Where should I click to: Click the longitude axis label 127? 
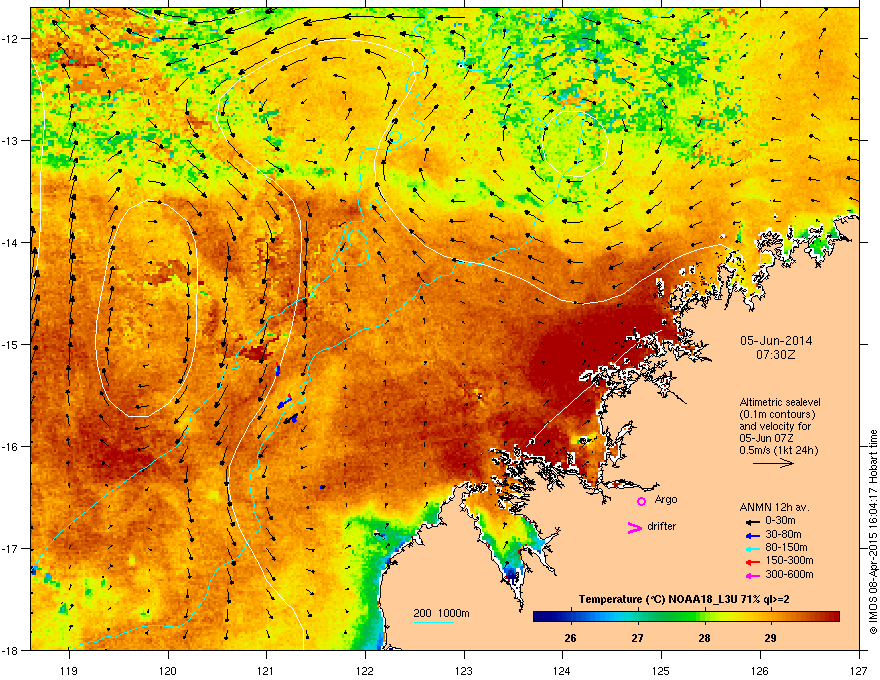pyautogui.click(x=859, y=671)
